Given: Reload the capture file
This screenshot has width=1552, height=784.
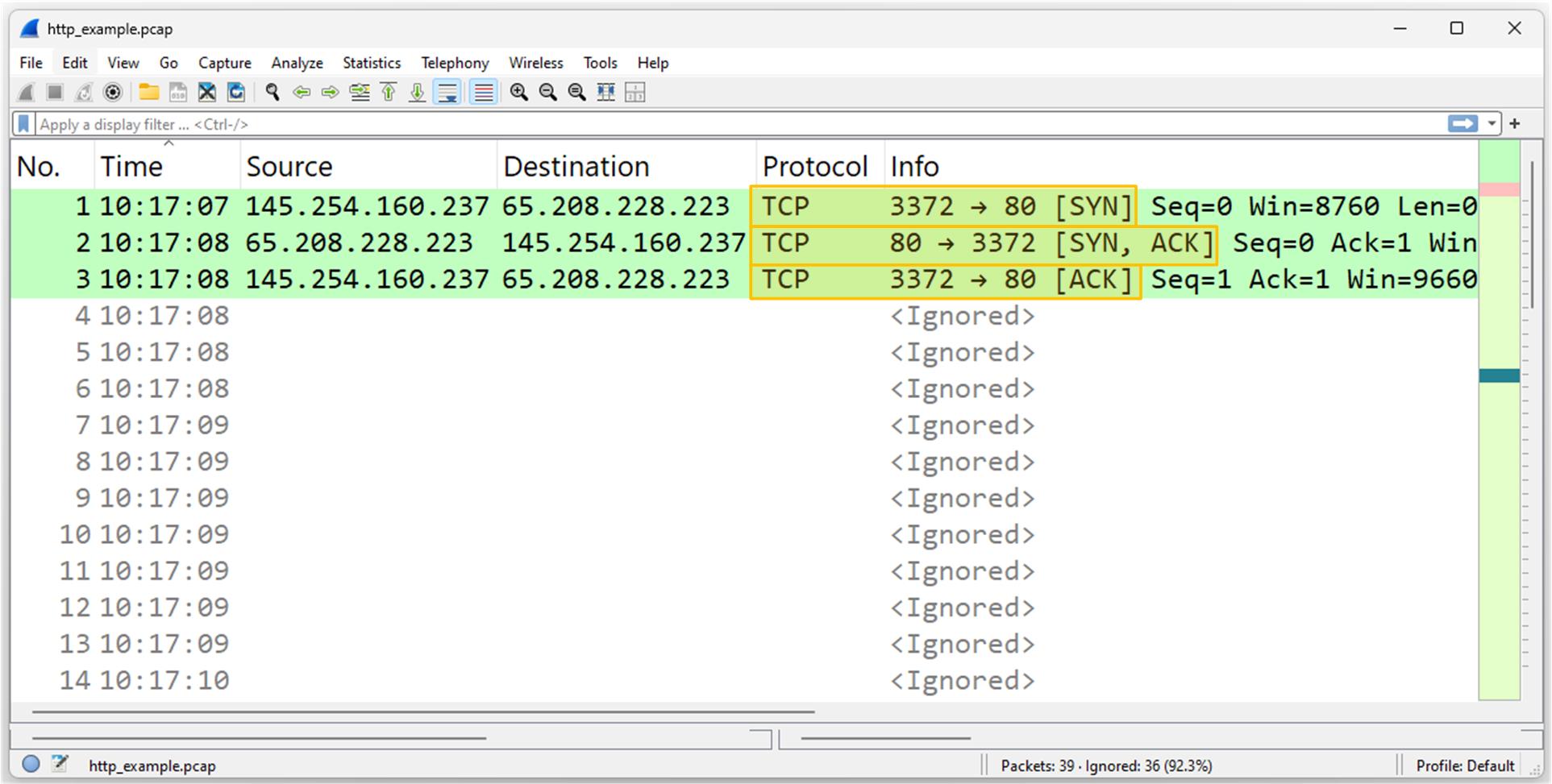Looking at the screenshot, I should [x=236, y=93].
